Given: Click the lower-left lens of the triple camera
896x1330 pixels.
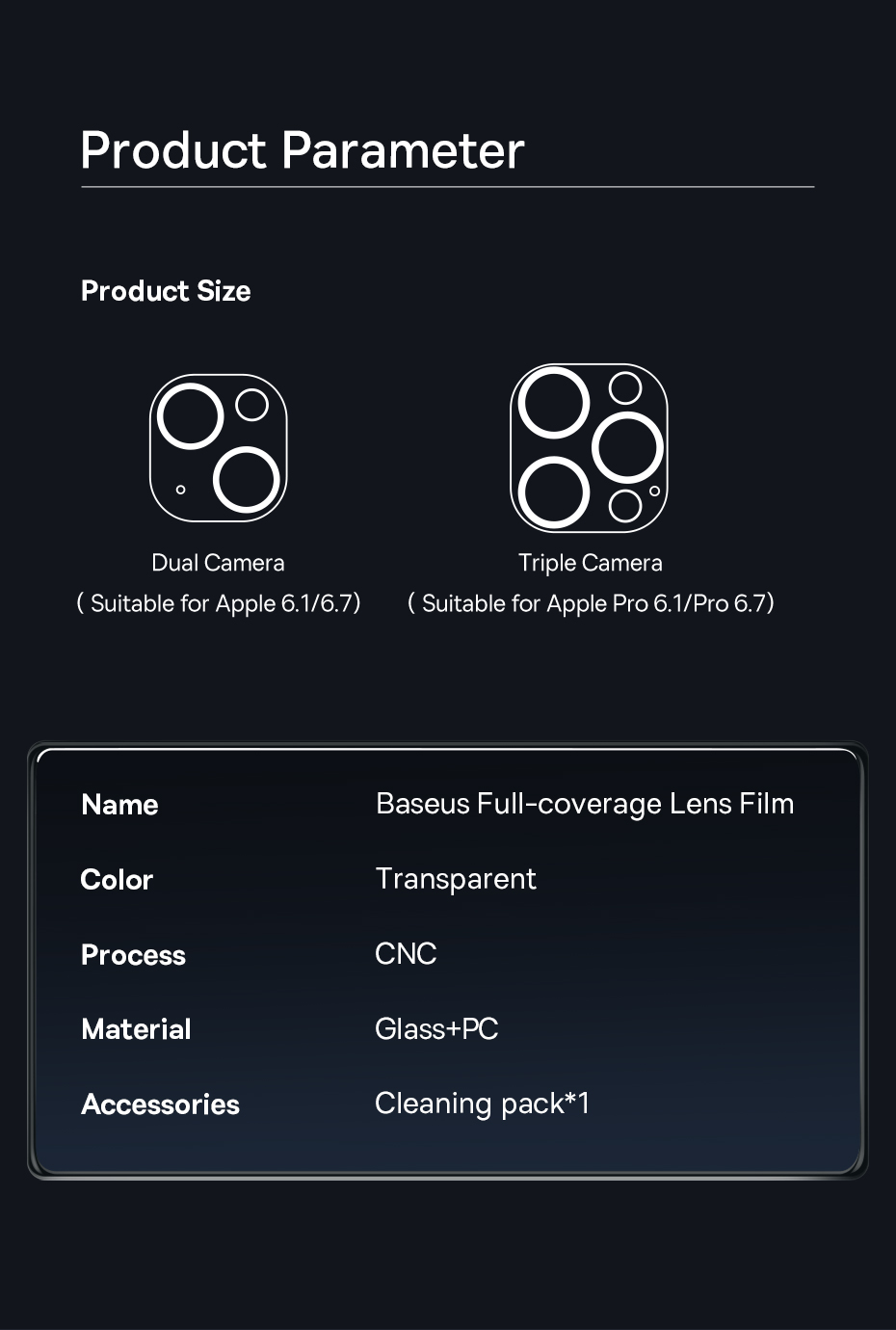Looking at the screenshot, I should 553,492.
